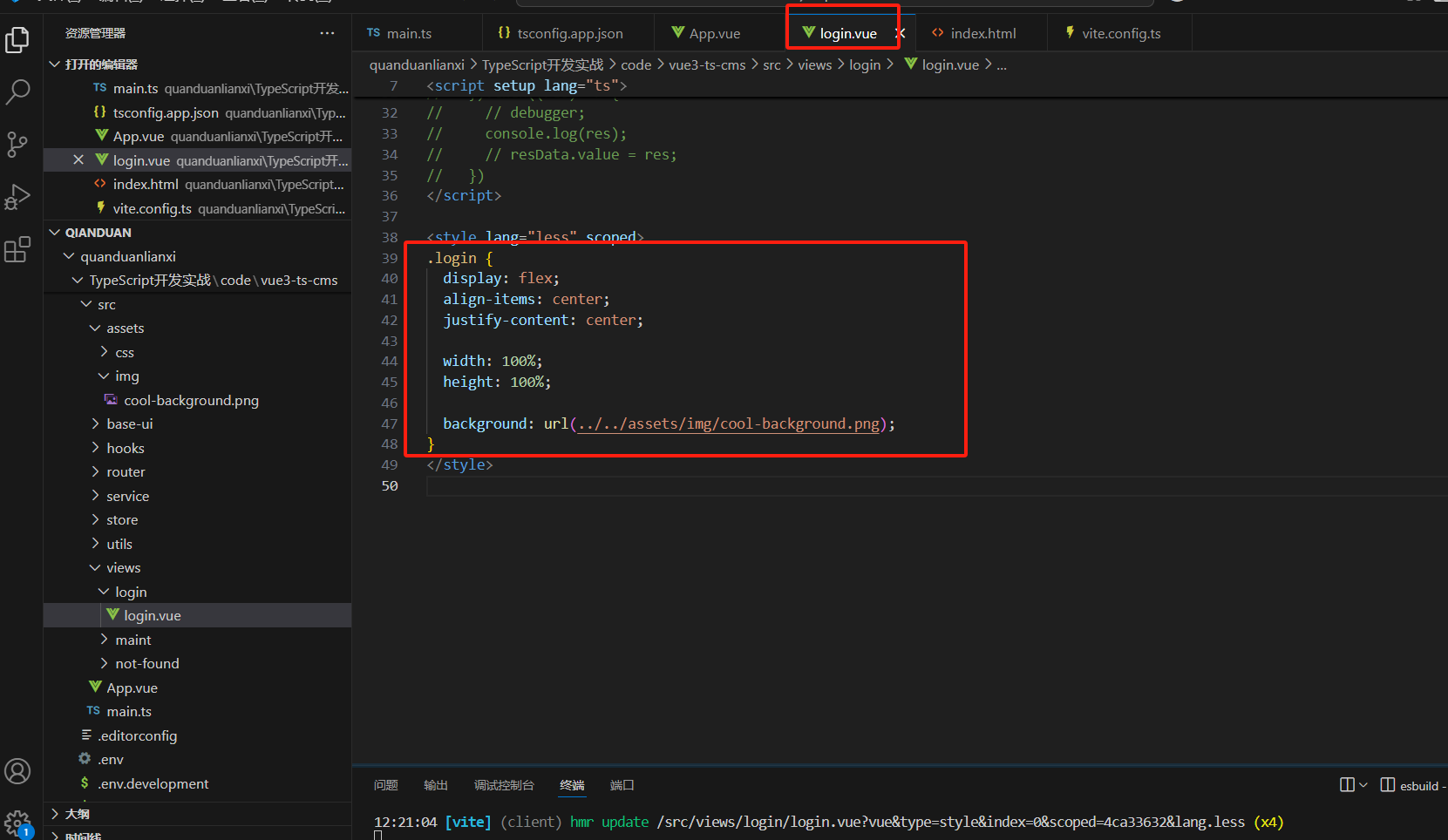Open the Extensions view
This screenshot has width=1448, height=840.
tap(17, 249)
